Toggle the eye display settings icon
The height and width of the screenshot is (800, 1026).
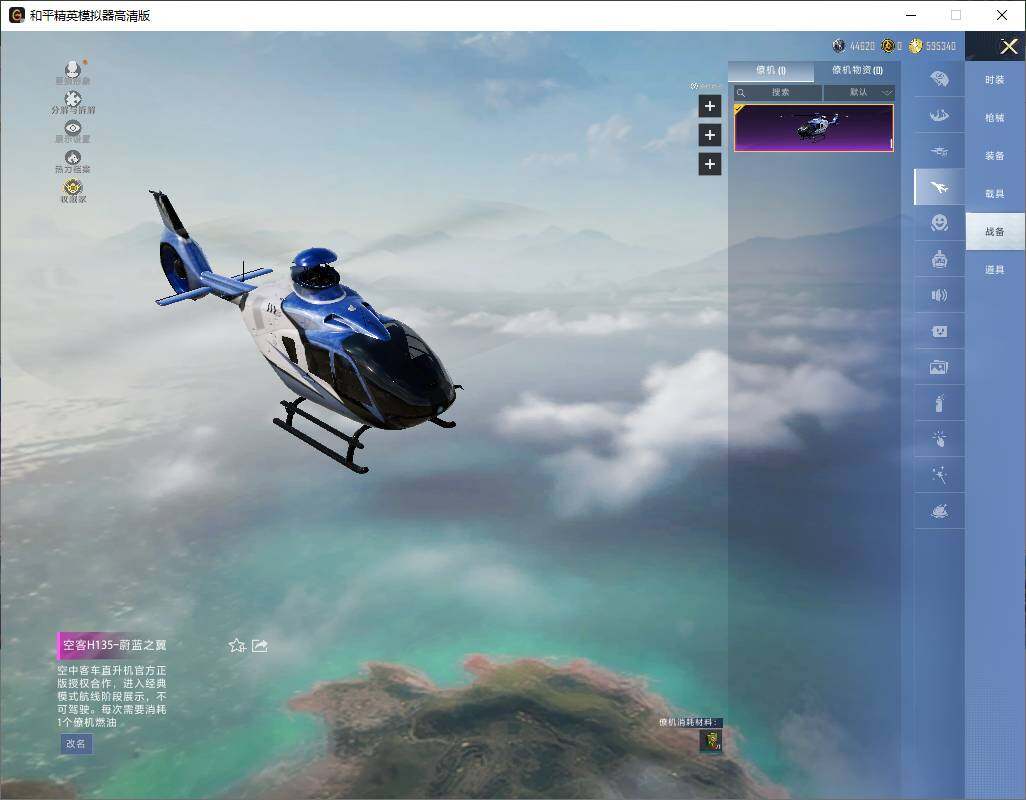73,128
